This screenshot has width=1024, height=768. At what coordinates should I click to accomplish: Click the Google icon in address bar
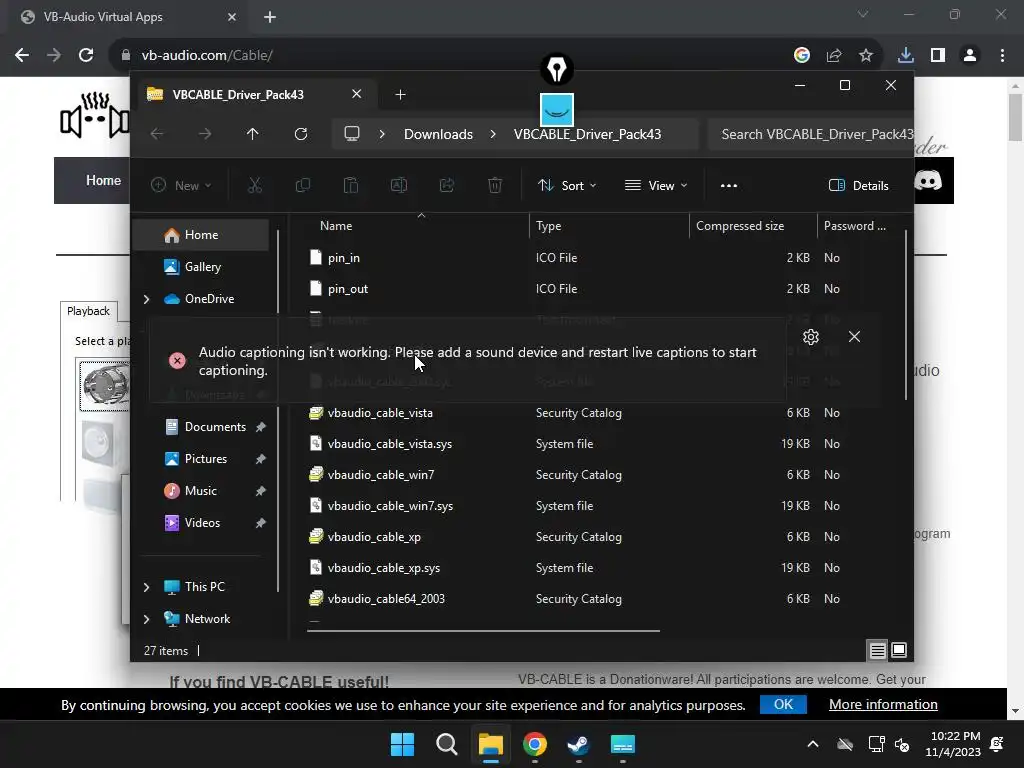click(x=802, y=56)
